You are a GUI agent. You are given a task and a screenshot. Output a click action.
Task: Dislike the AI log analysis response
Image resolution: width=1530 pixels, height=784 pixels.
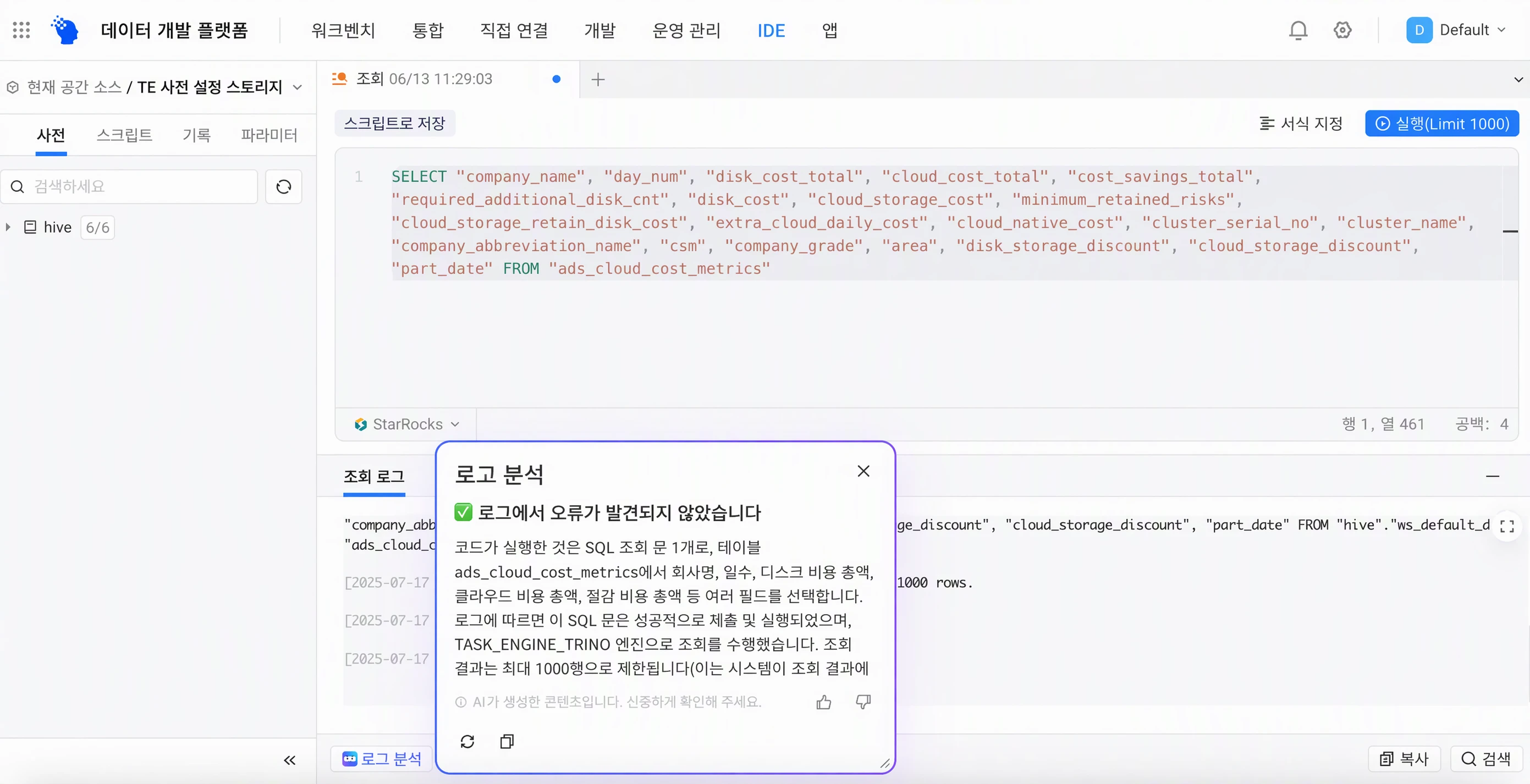863,703
